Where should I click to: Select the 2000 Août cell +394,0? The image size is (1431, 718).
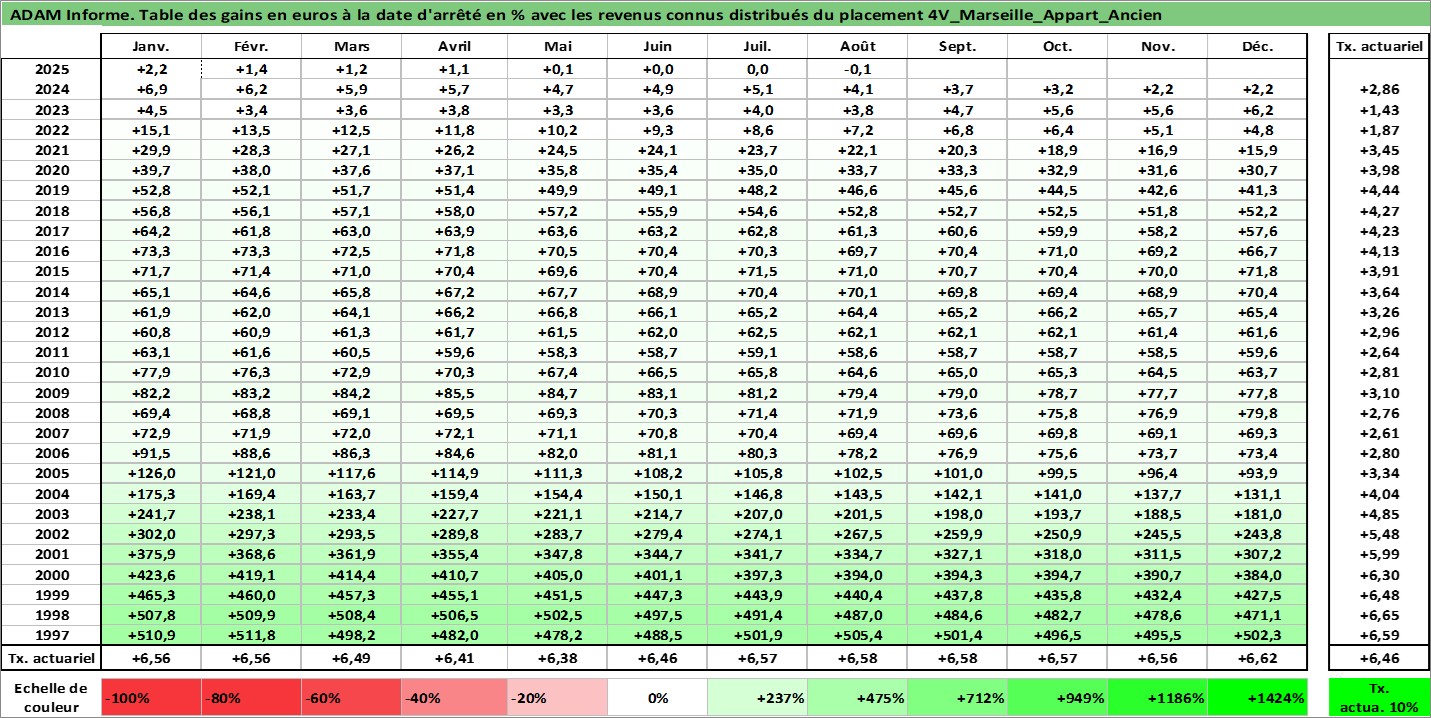pos(857,575)
